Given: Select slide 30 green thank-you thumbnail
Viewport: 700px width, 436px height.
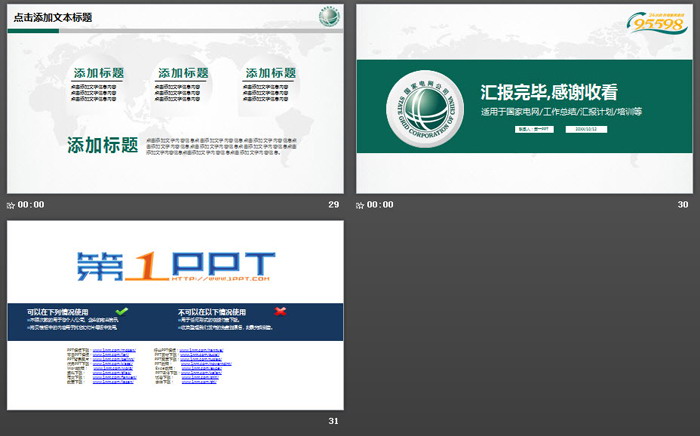Looking at the screenshot, I should point(525,99).
